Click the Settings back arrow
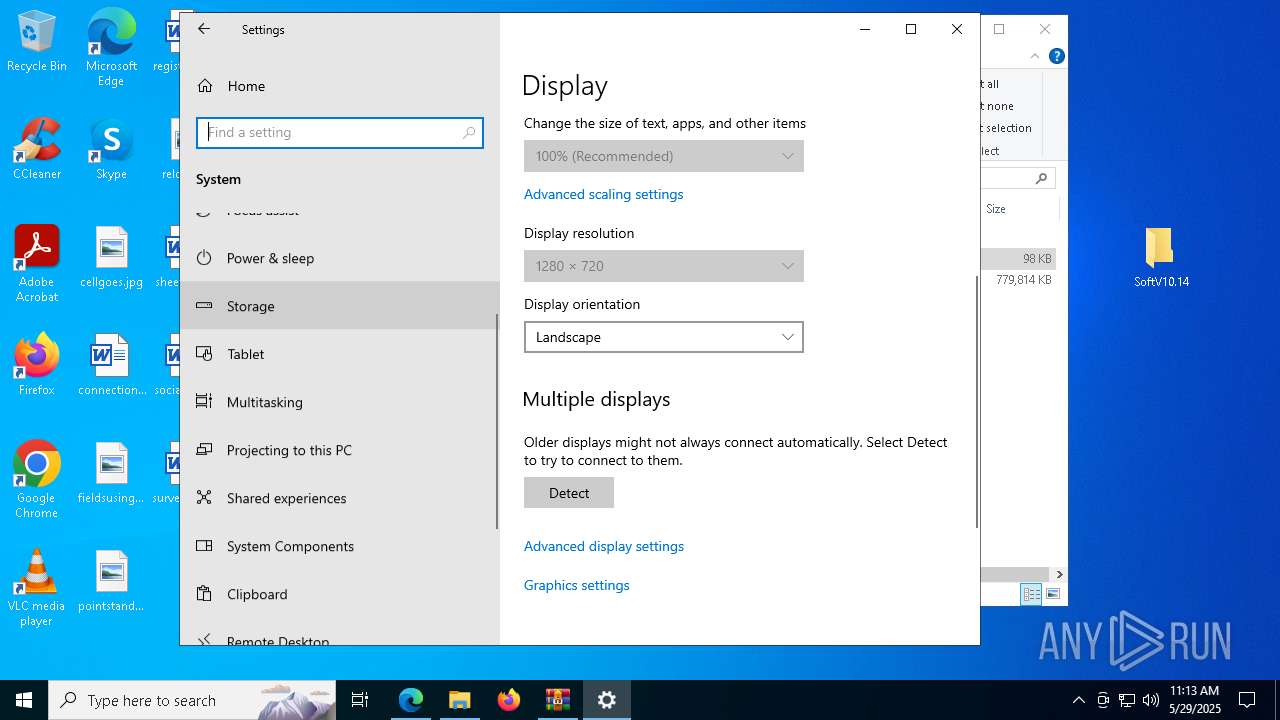Image resolution: width=1280 pixels, height=720 pixels. coord(204,29)
